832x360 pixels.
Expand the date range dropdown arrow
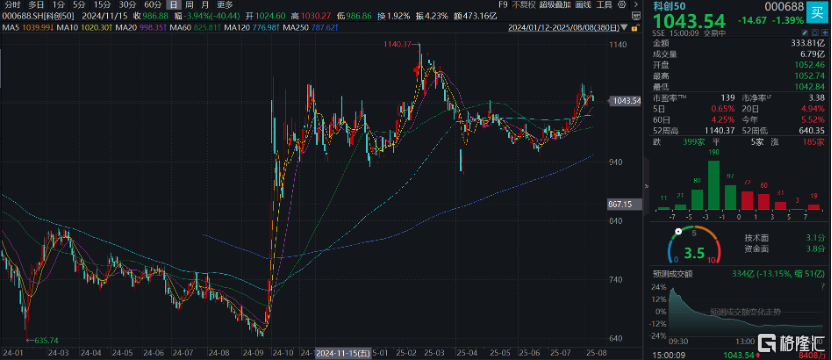pos(624,28)
